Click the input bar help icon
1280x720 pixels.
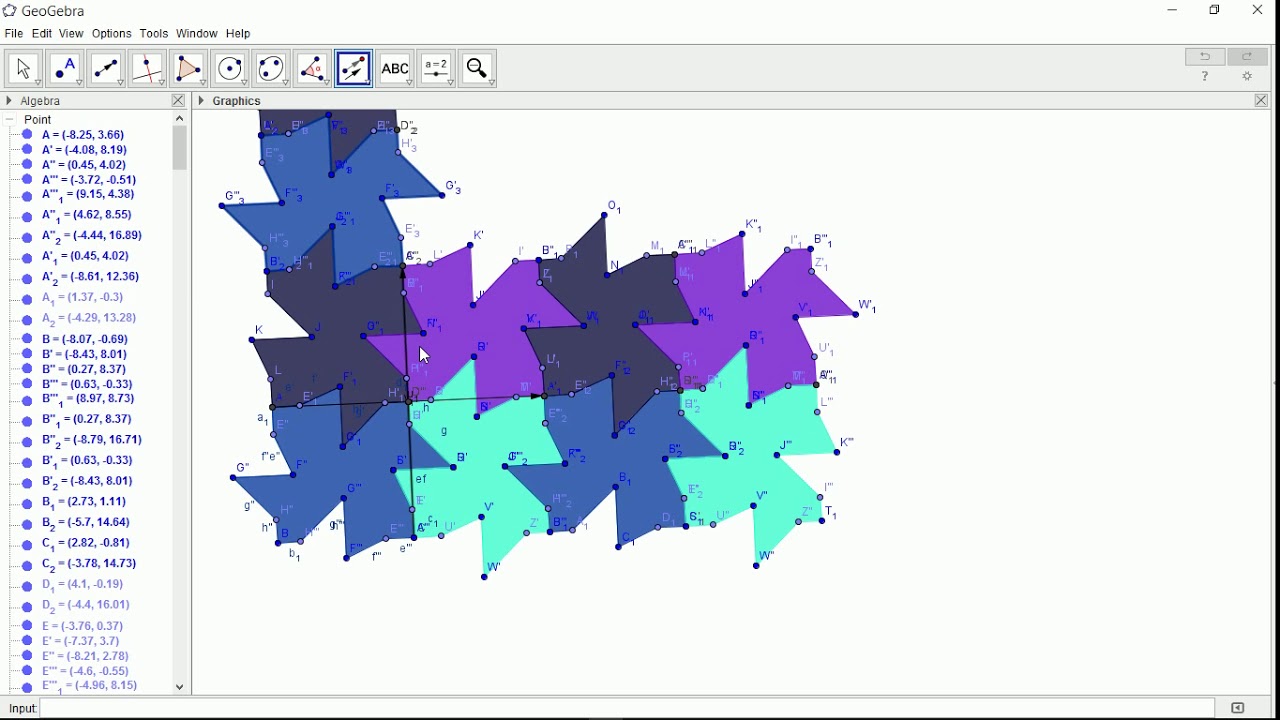point(1239,709)
